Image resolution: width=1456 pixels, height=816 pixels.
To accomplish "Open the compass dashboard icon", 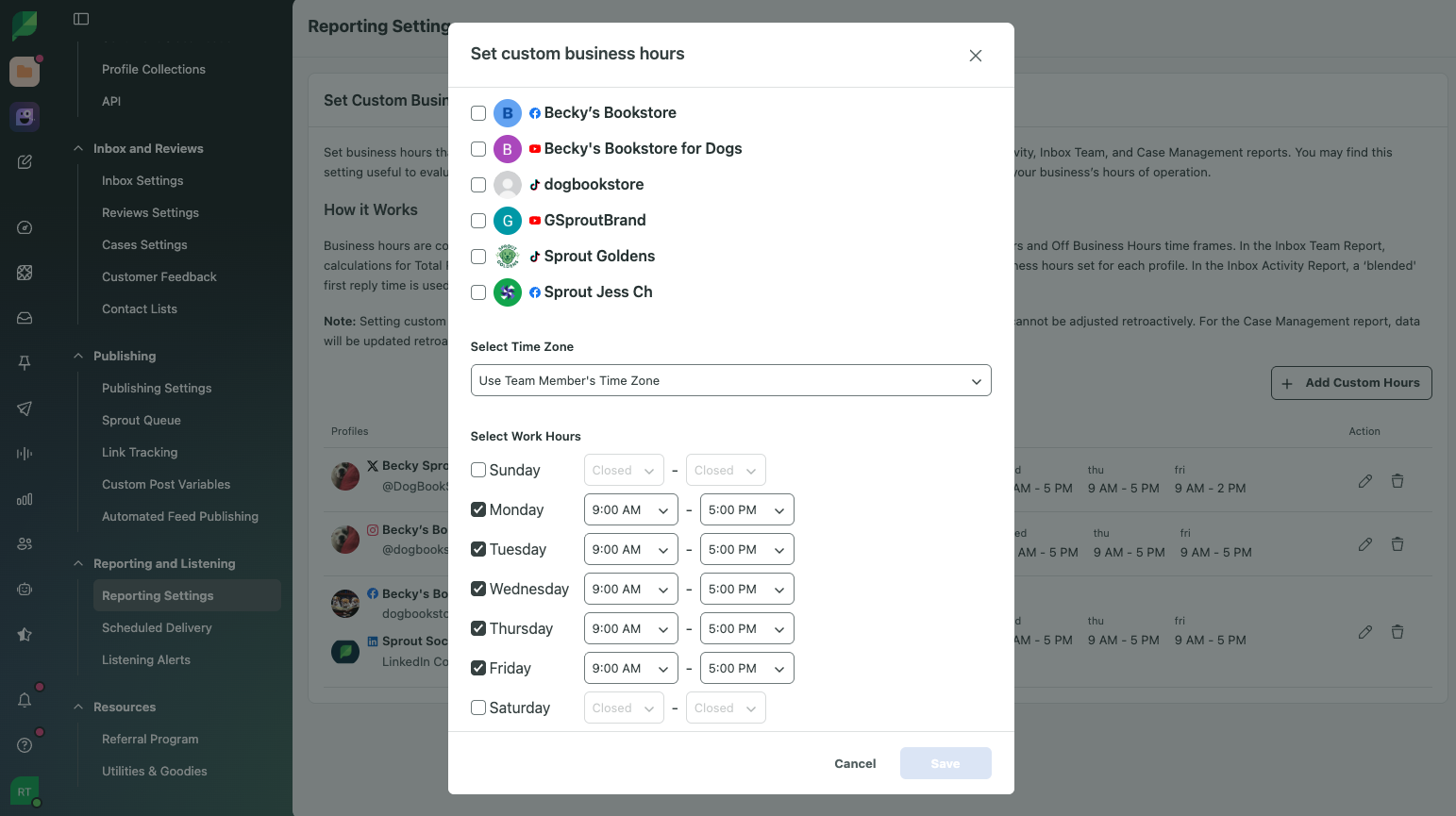I will (x=25, y=227).
